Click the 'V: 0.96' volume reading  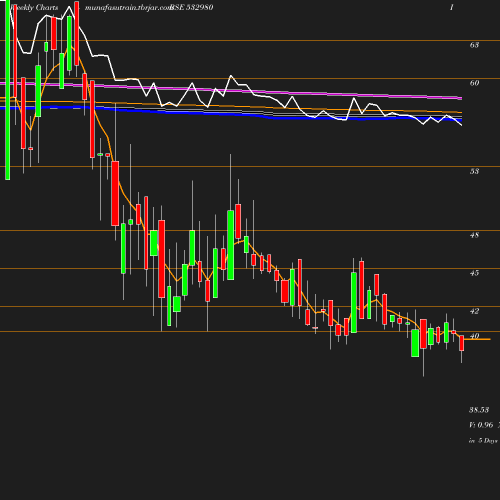coord(481,425)
